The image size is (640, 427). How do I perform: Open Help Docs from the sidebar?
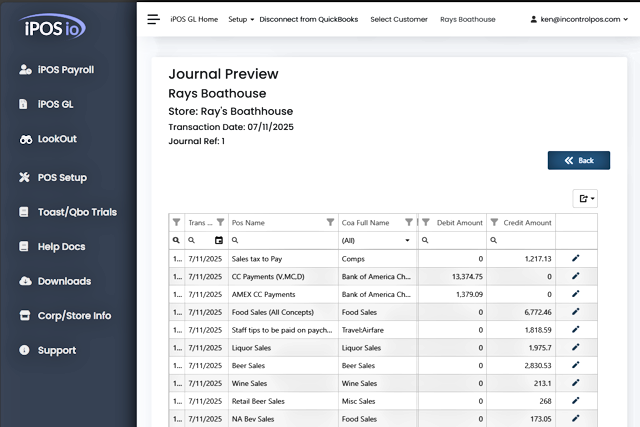tap(61, 246)
